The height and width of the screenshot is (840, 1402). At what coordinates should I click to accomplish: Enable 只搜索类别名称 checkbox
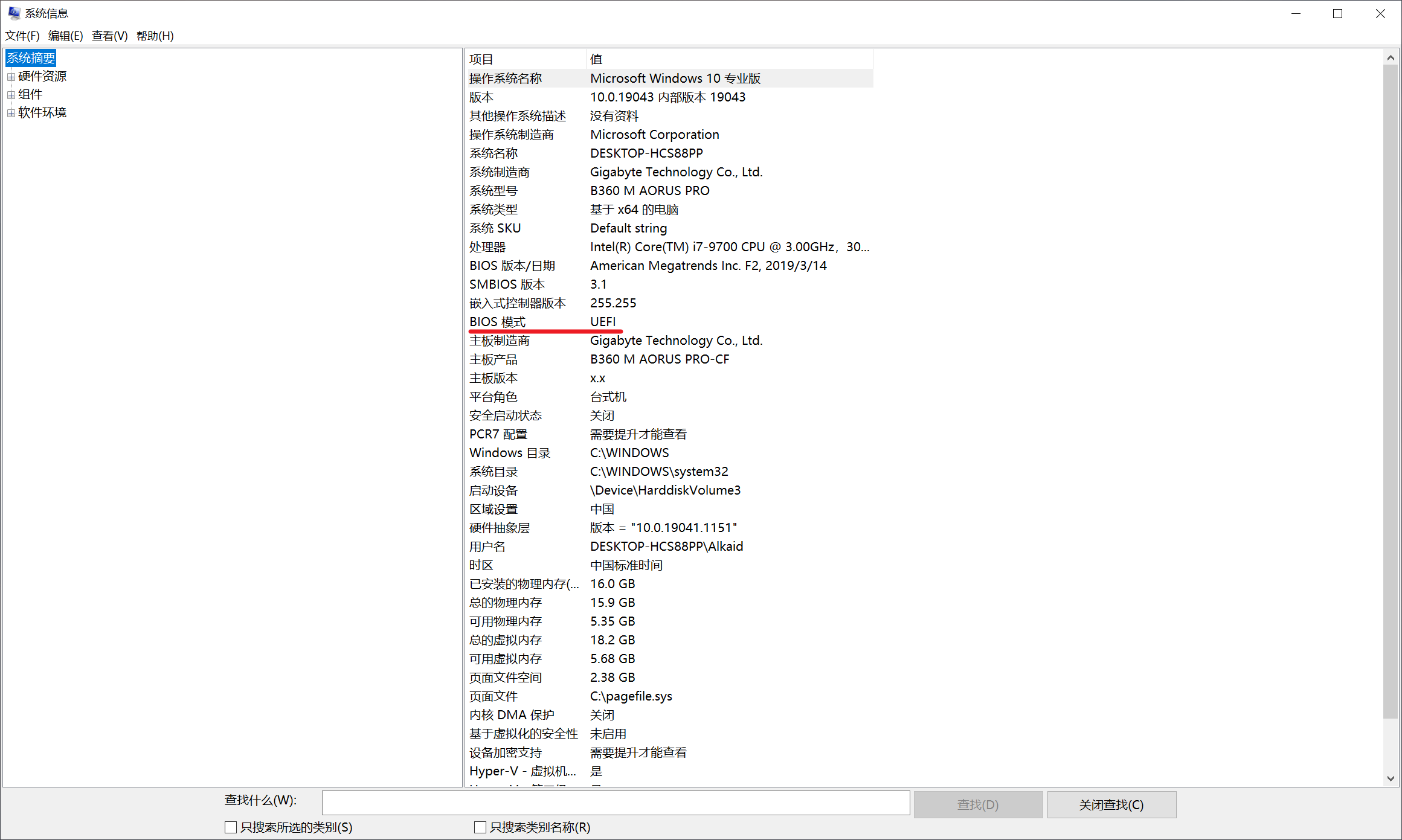click(x=480, y=827)
